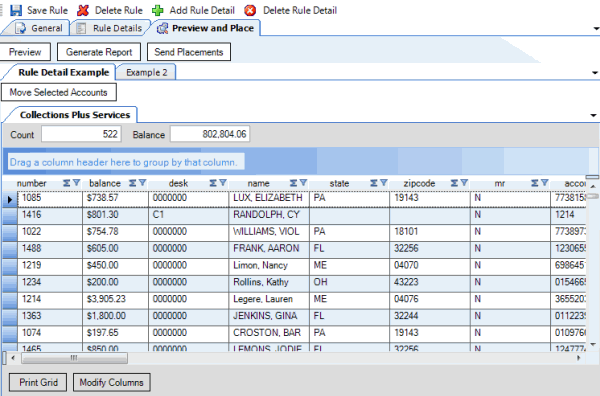Click the cell 'LUX, ELIZABETH'
The image size is (600, 396).
coord(269,198)
